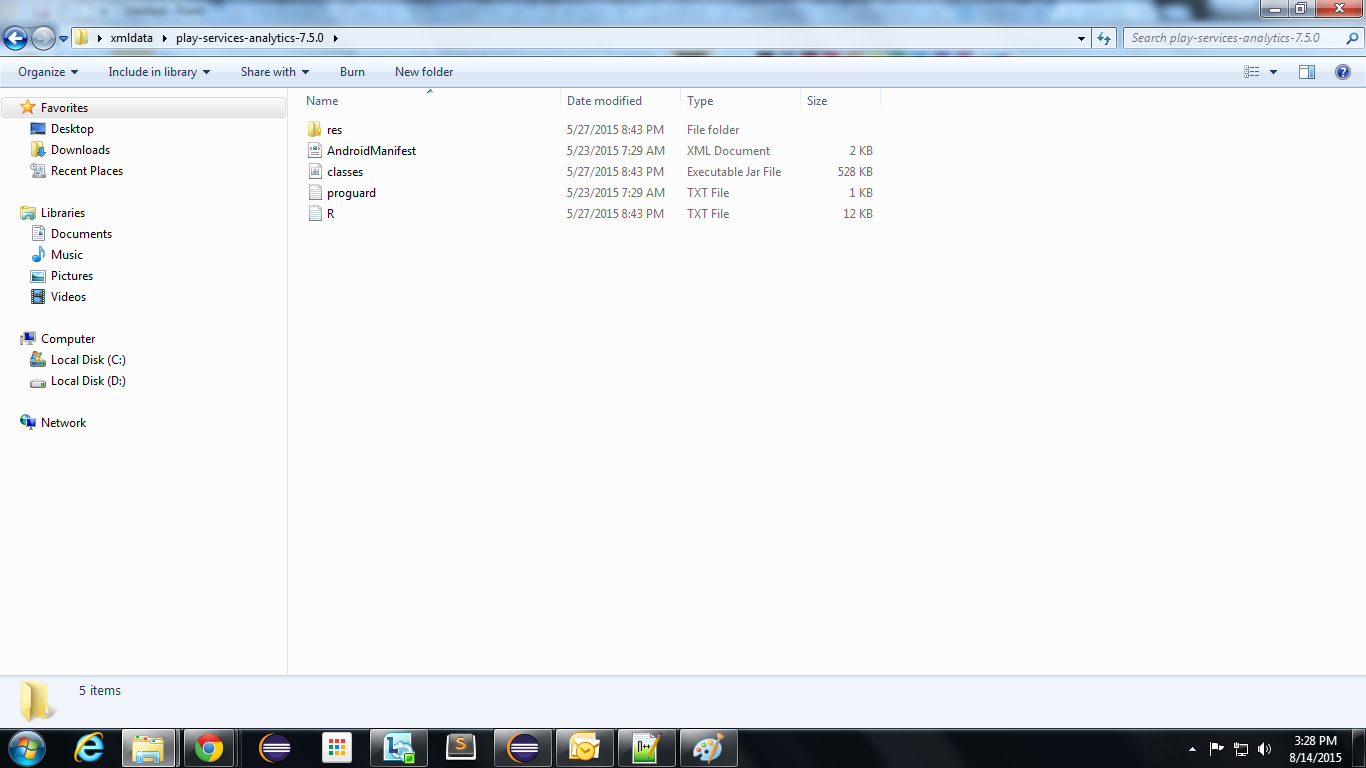Click the "12 KB" size cell
Screen dimensions: 1366x768
(x=858, y=214)
